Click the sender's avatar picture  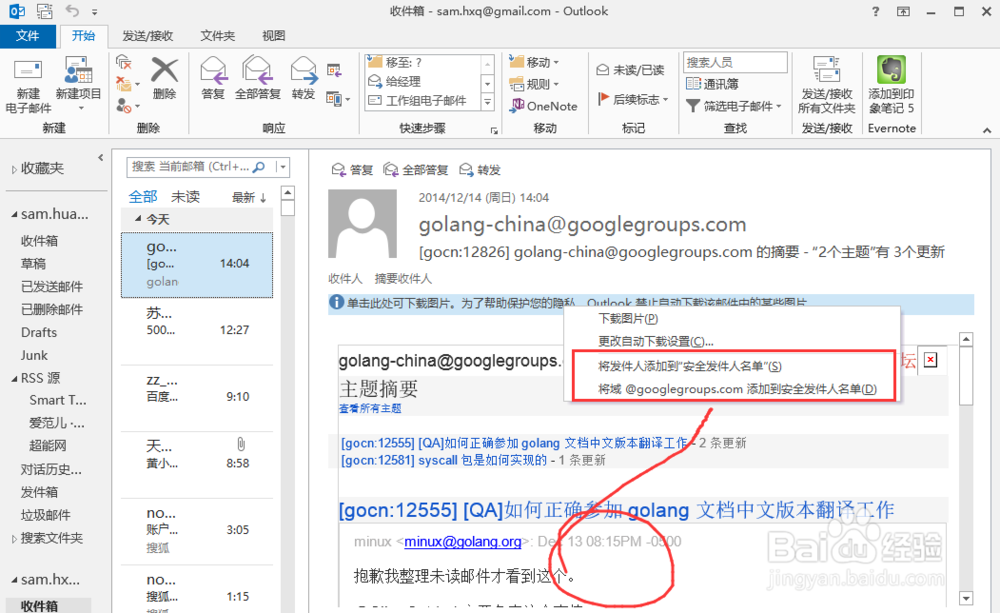coord(362,223)
